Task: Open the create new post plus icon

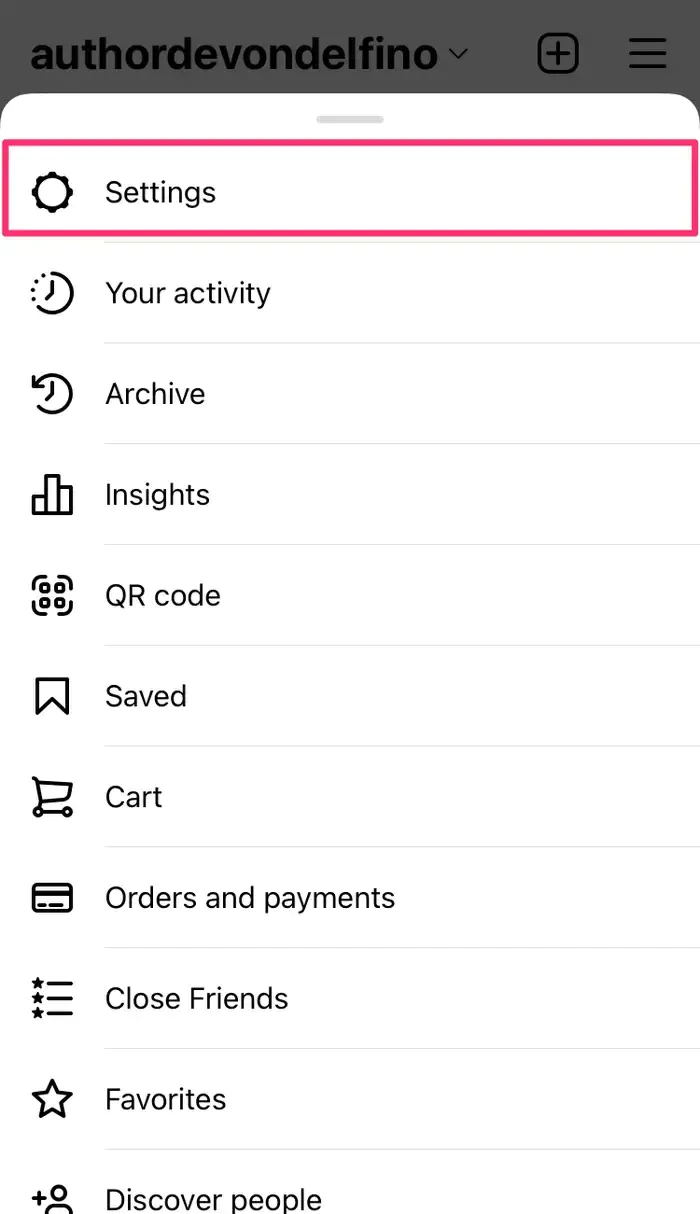Action: [x=558, y=53]
